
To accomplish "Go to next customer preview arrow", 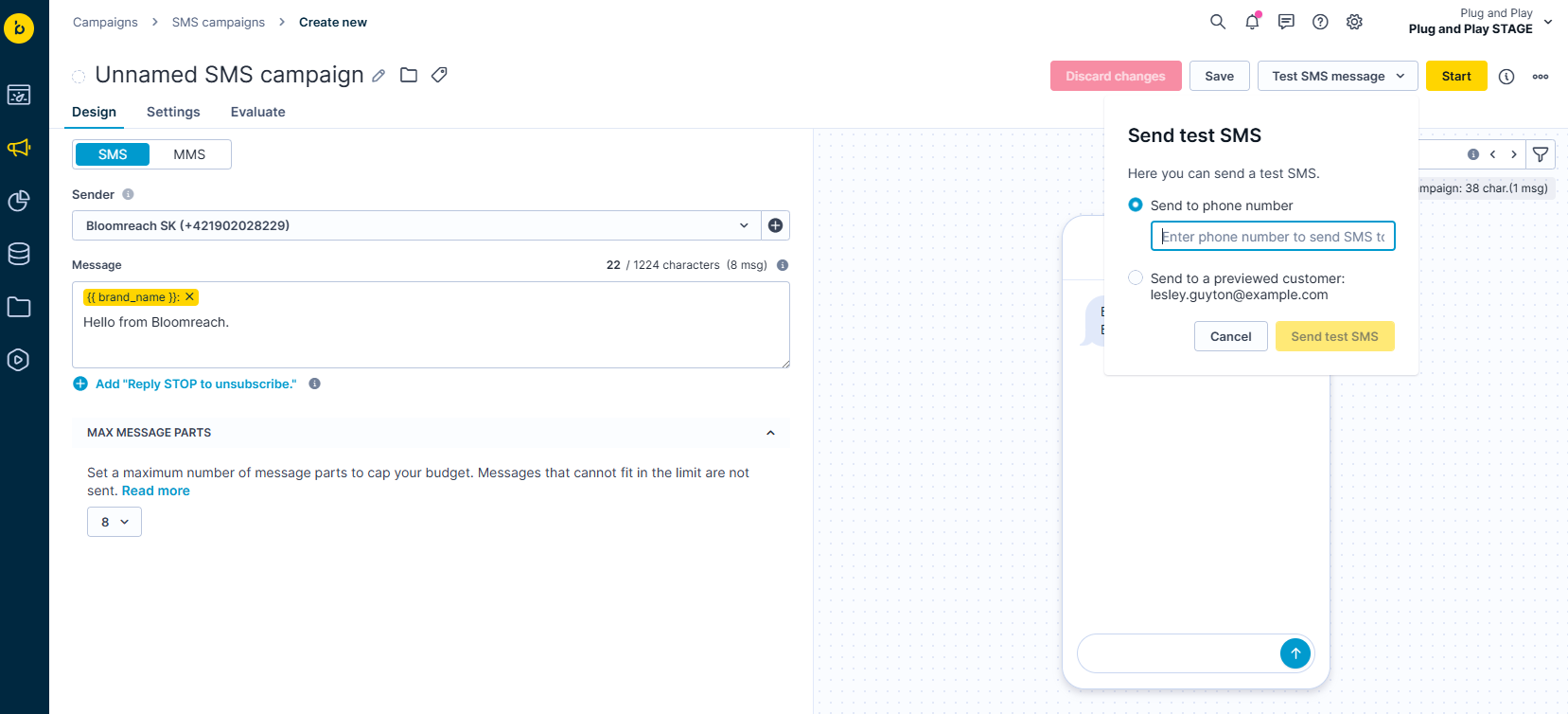I will 1514,154.
